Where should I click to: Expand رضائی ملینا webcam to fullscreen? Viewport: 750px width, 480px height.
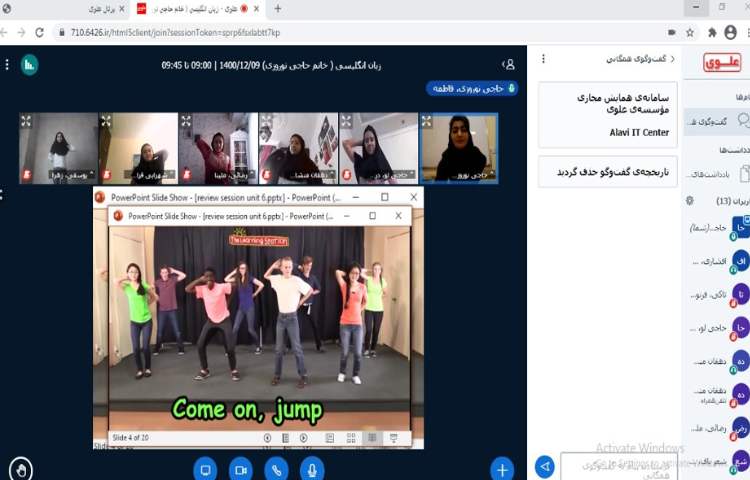(x=186, y=121)
